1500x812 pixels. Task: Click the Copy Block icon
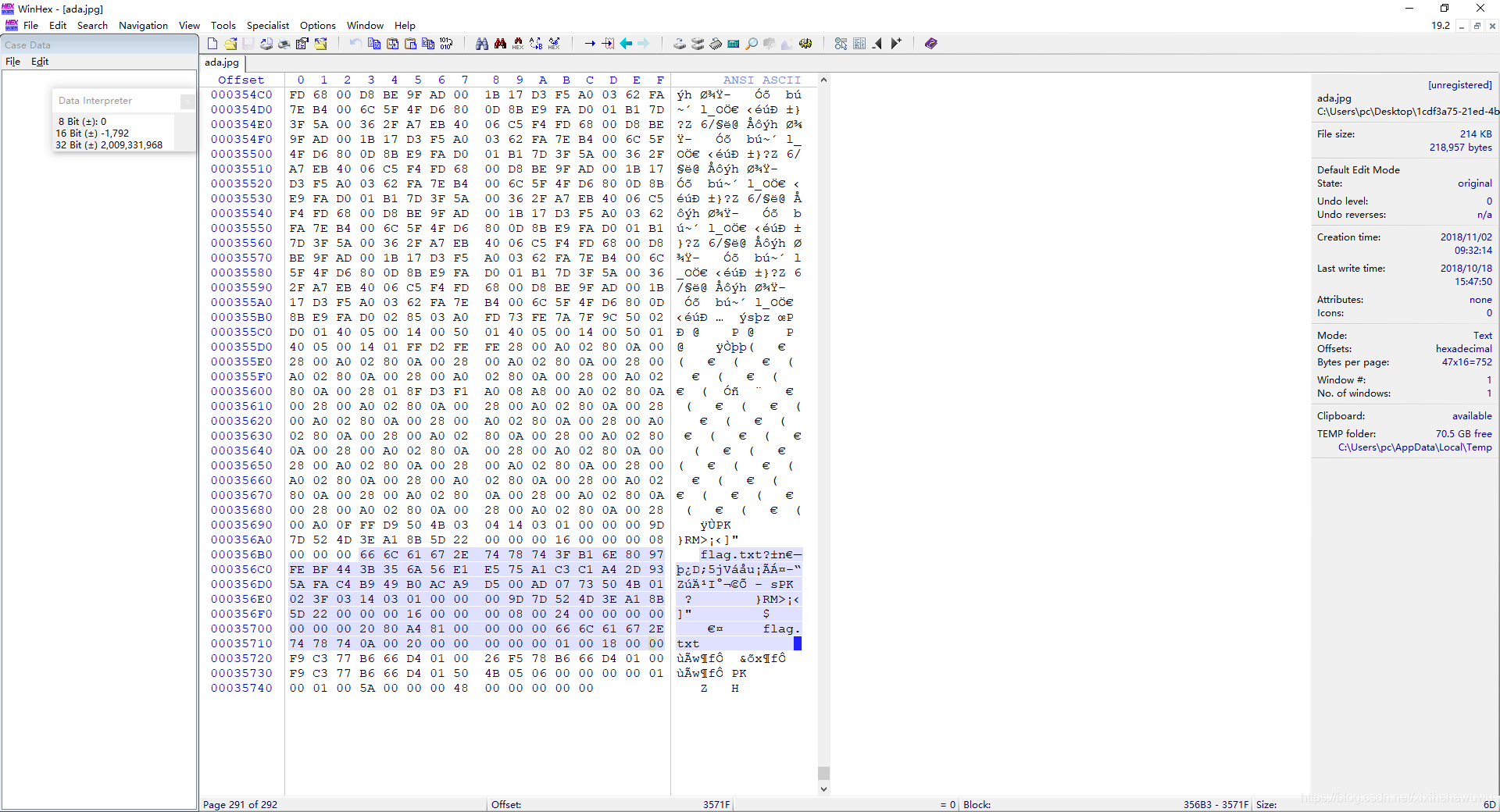pyautogui.click(x=373, y=44)
